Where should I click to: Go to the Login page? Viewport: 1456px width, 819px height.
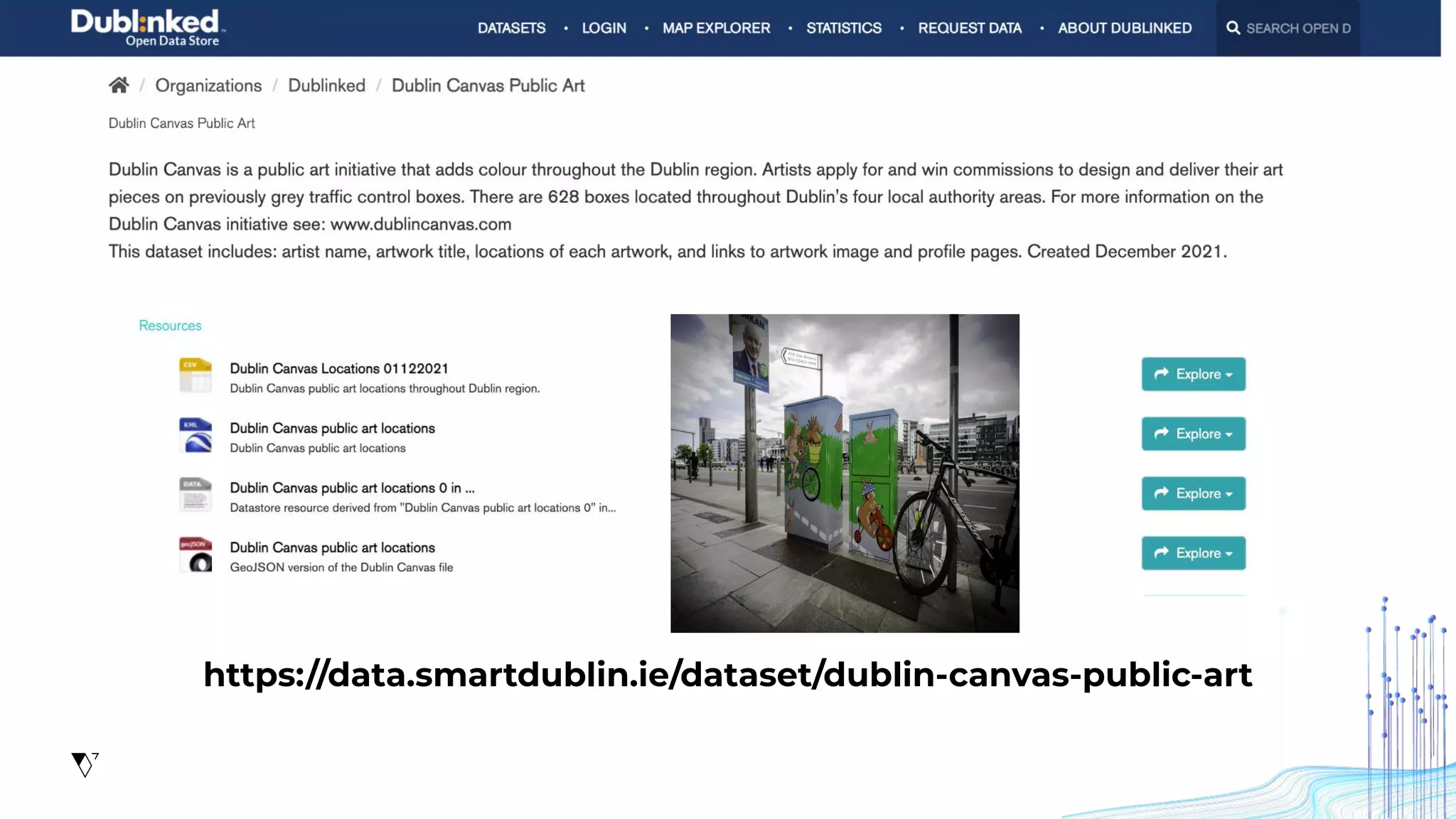click(x=604, y=28)
